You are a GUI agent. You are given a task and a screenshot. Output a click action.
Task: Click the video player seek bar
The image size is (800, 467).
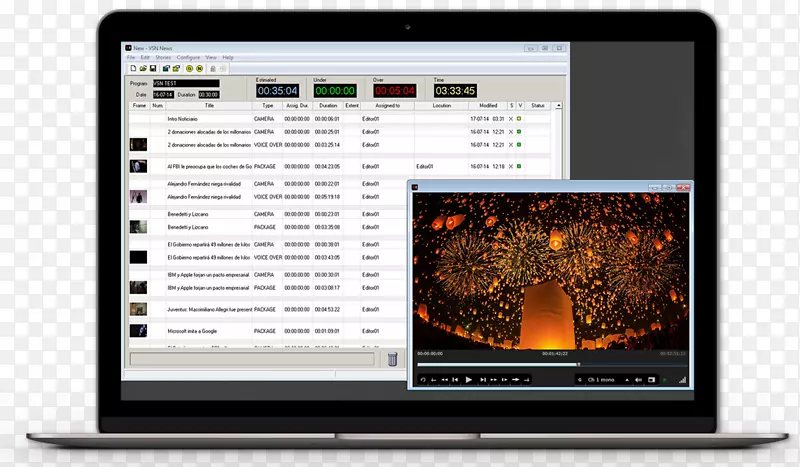pyautogui.click(x=549, y=365)
